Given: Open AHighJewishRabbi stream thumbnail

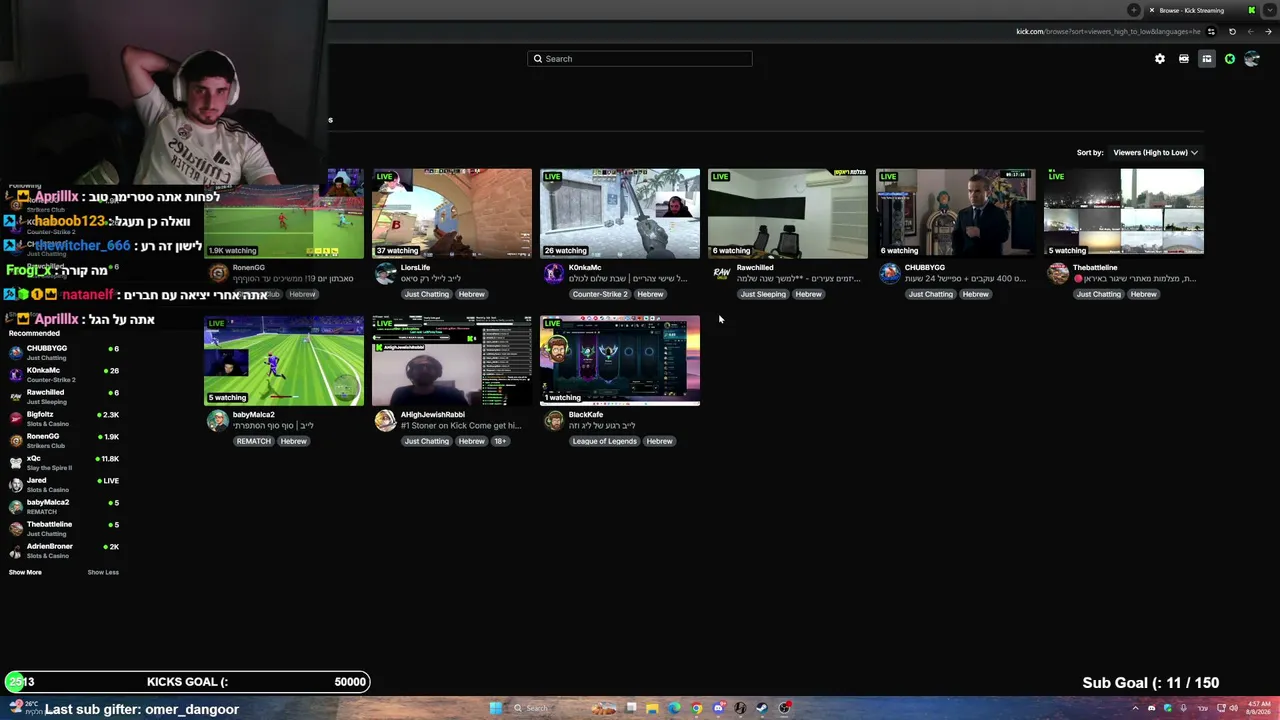Looking at the screenshot, I should pos(452,360).
